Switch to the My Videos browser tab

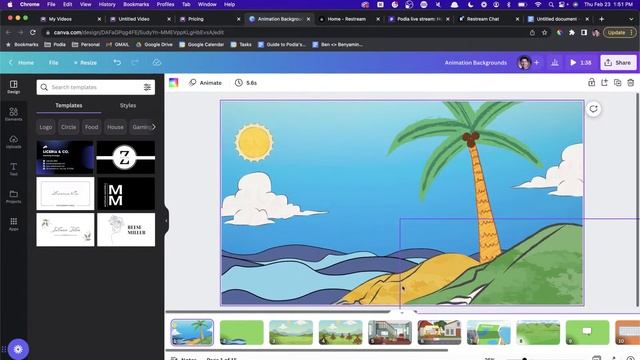coord(60,19)
